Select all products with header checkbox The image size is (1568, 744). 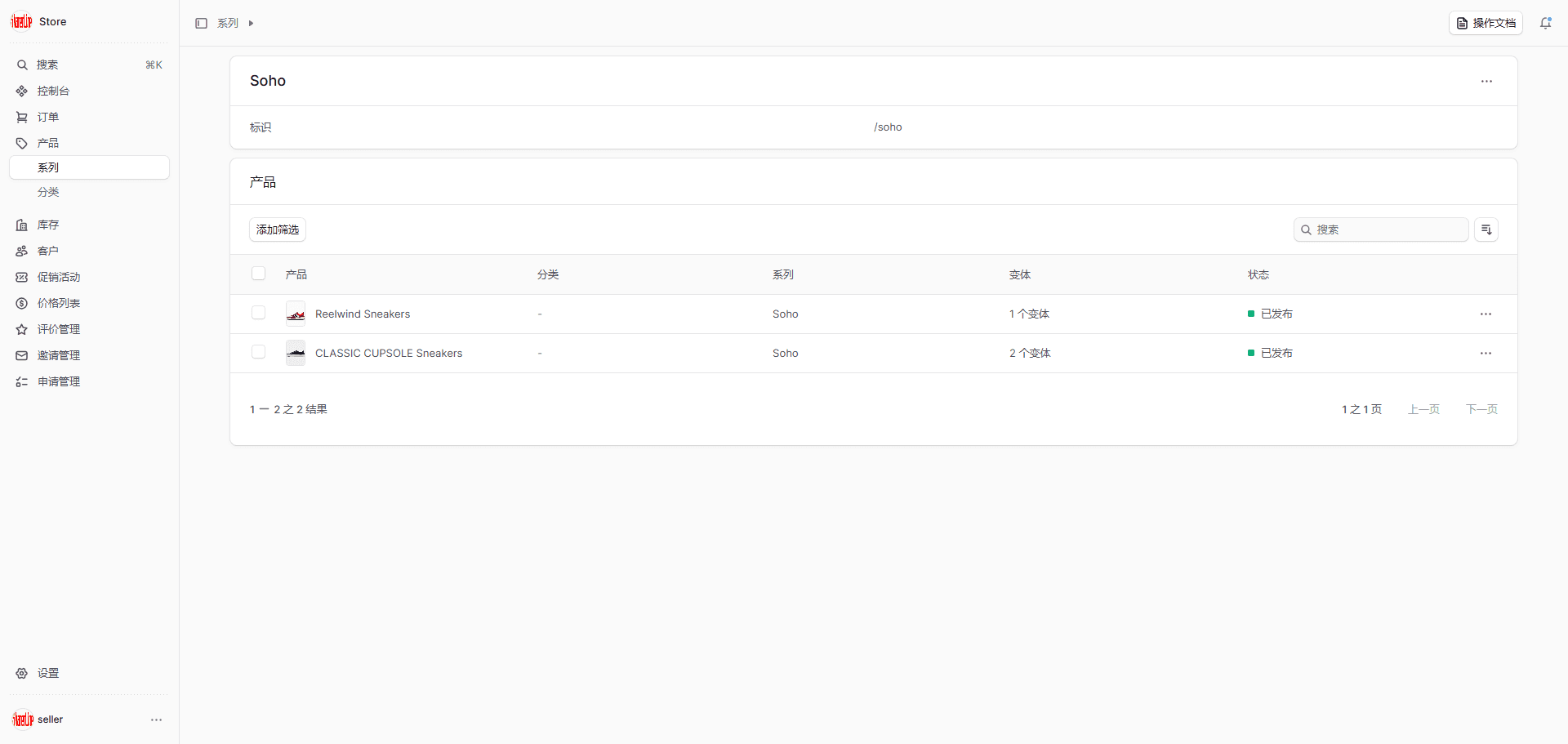(x=258, y=274)
